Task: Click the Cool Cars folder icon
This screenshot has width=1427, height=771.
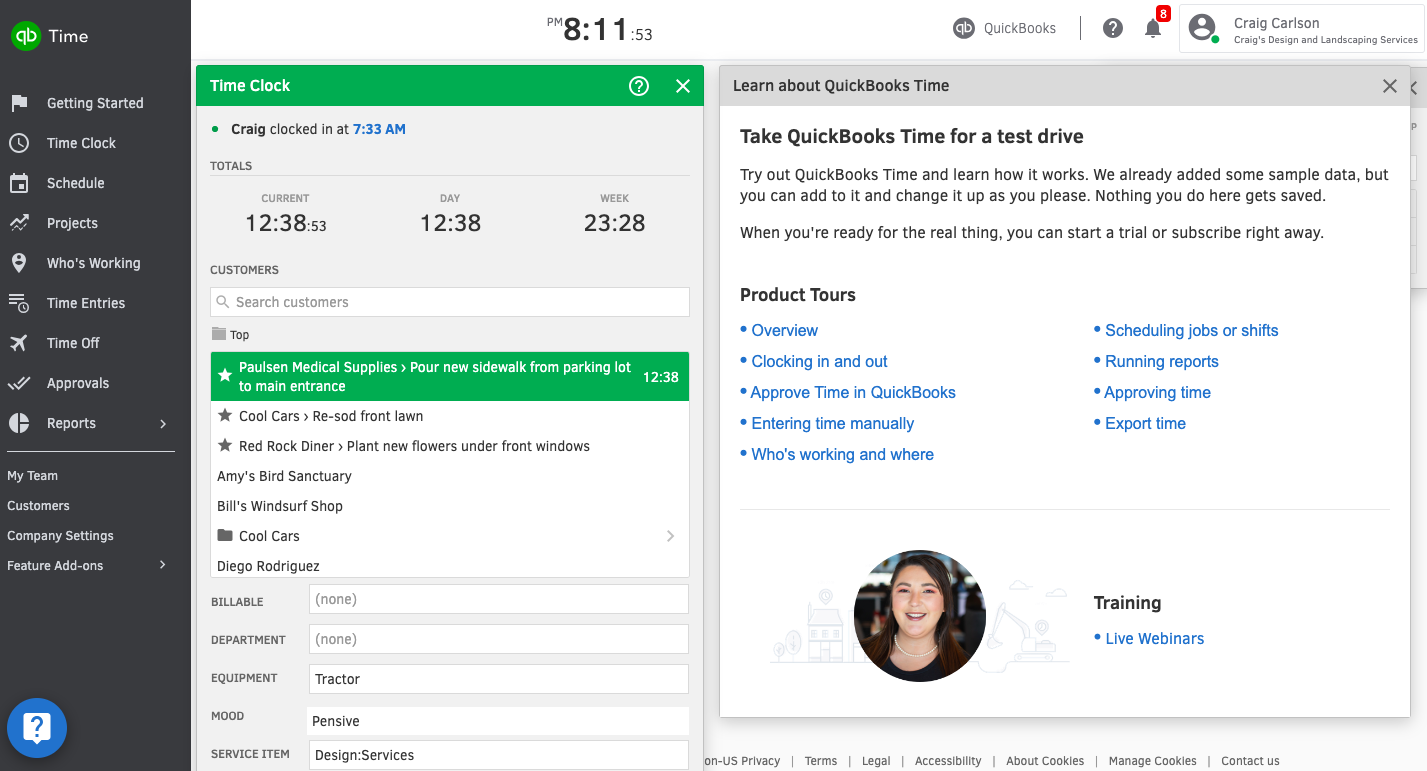Action: [x=226, y=536]
